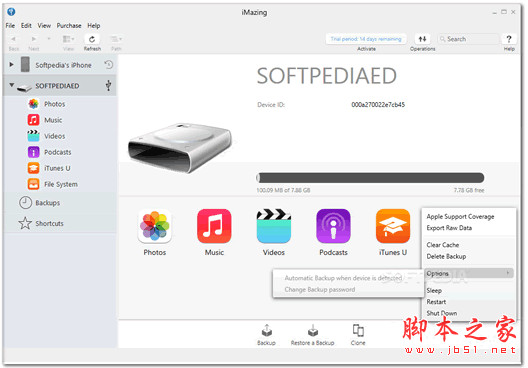Click the Search input field

[x=468, y=39]
